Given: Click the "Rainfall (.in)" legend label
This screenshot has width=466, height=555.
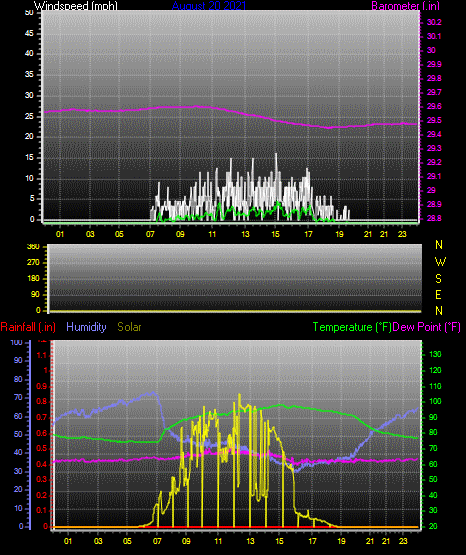Looking at the screenshot, I should tap(28, 327).
